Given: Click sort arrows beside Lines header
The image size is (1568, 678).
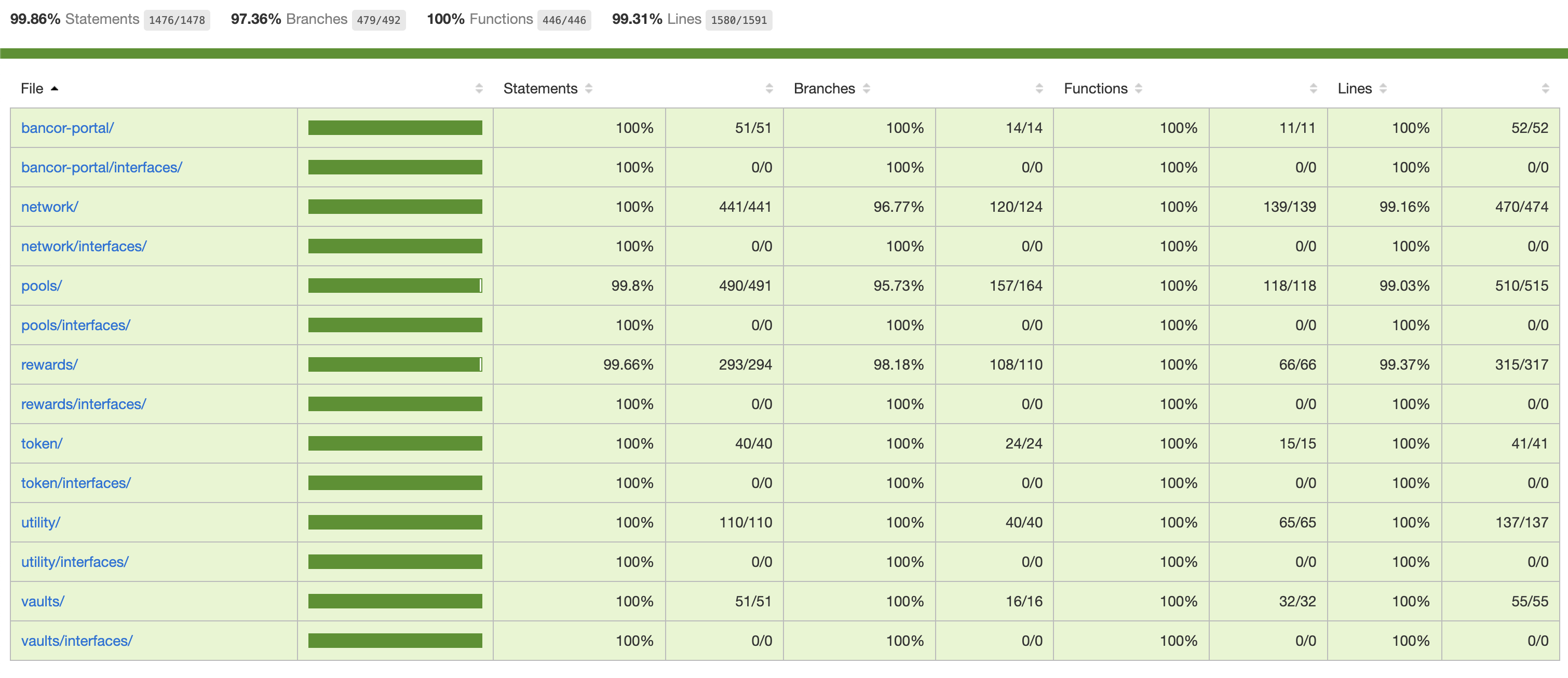Looking at the screenshot, I should tap(1383, 89).
